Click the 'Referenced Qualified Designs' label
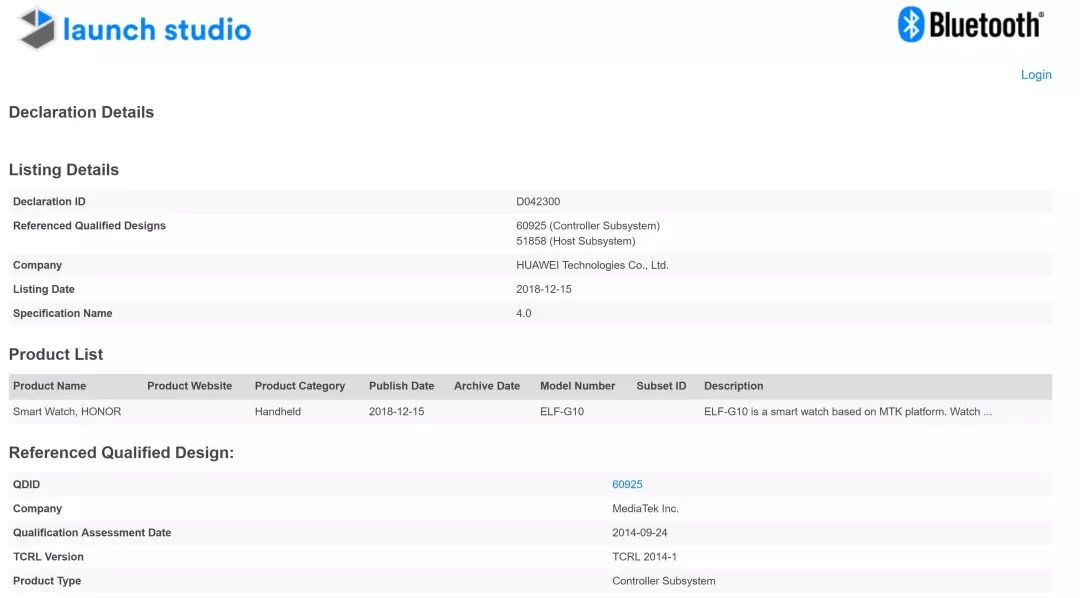Image resolution: width=1080 pixels, height=598 pixels. coord(90,225)
